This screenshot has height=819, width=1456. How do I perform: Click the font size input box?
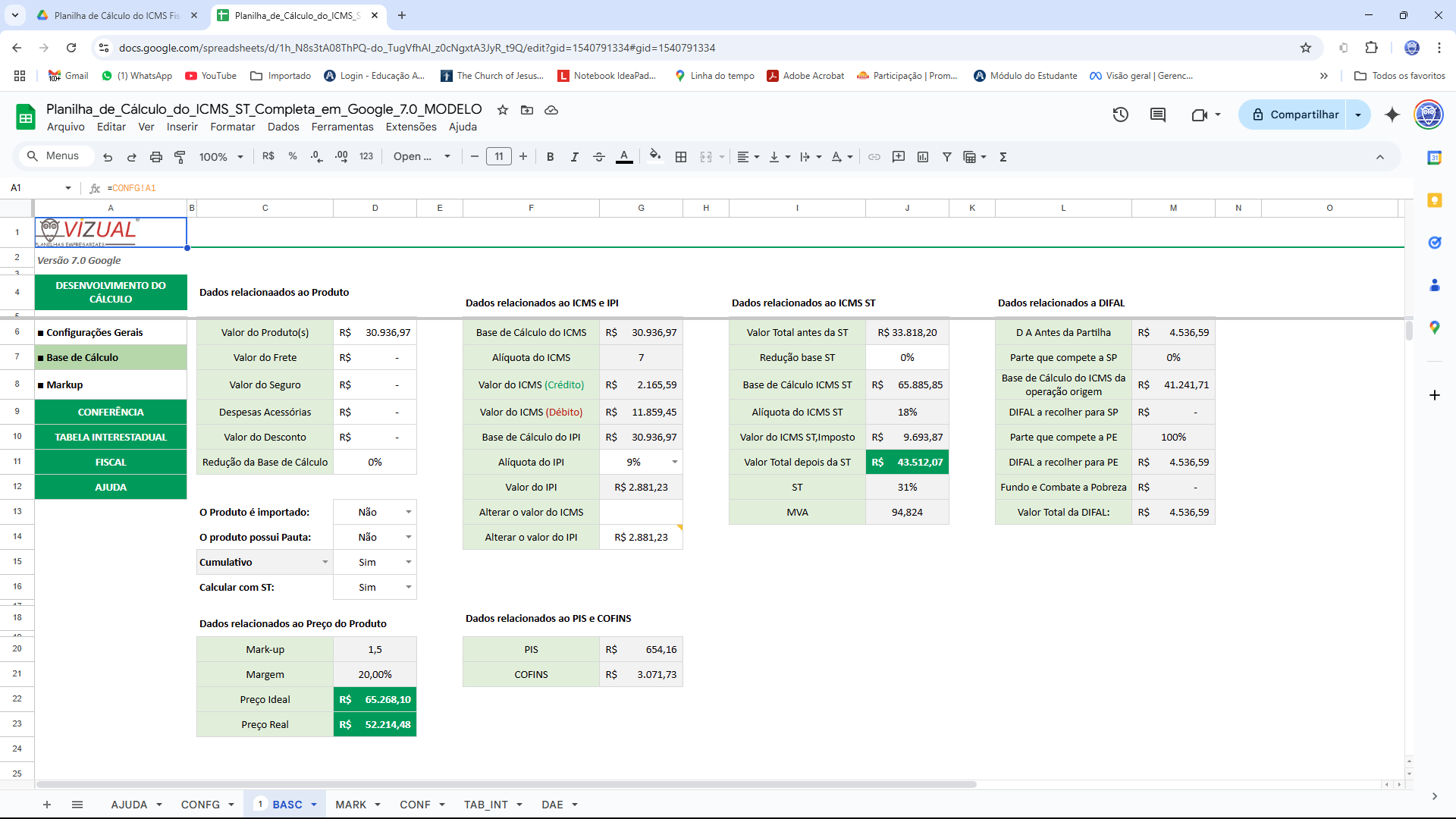coord(498,157)
